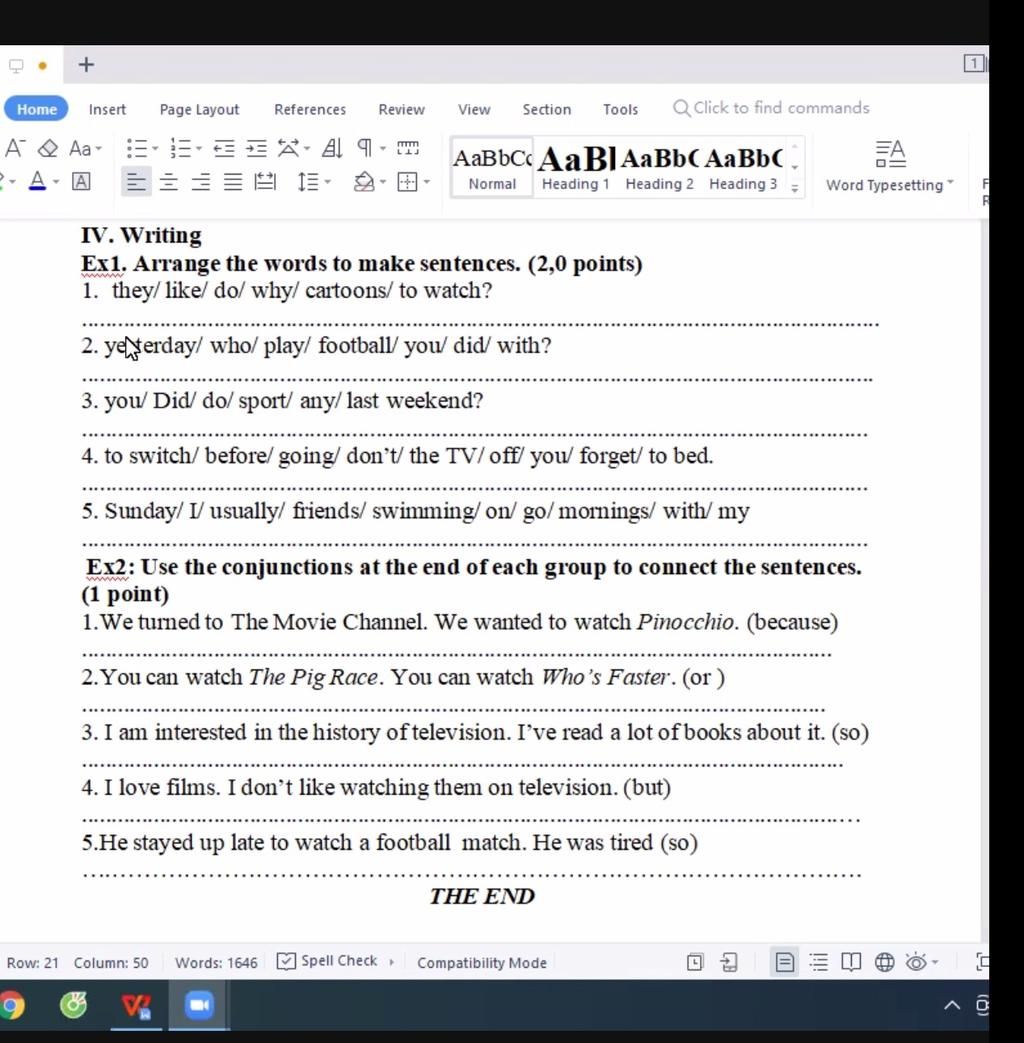The width and height of the screenshot is (1024, 1043).
Task: Justify the paragraph text
Action: pyautogui.click(x=232, y=182)
